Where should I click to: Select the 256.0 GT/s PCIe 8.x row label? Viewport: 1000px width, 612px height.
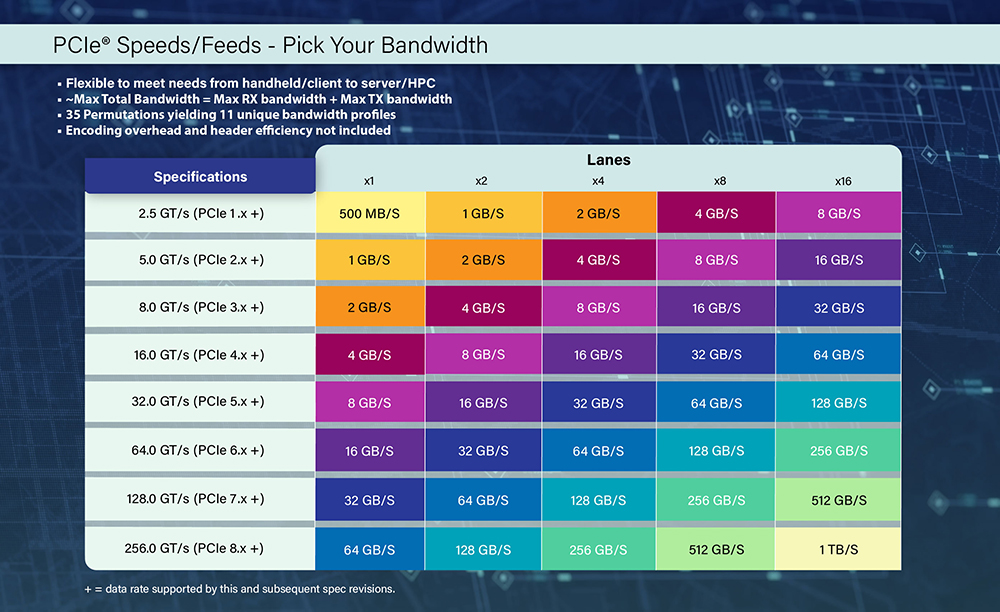tap(200, 549)
